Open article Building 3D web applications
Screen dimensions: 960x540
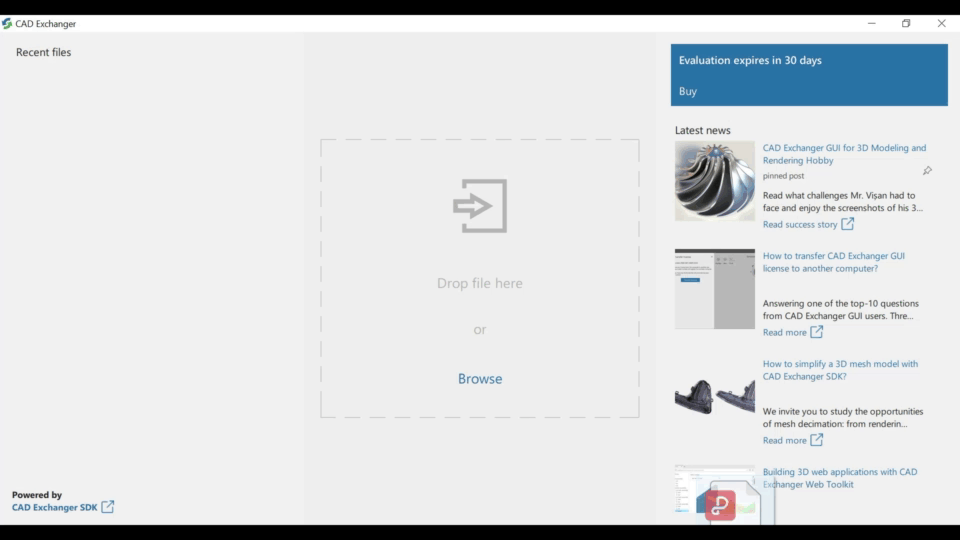coord(839,478)
